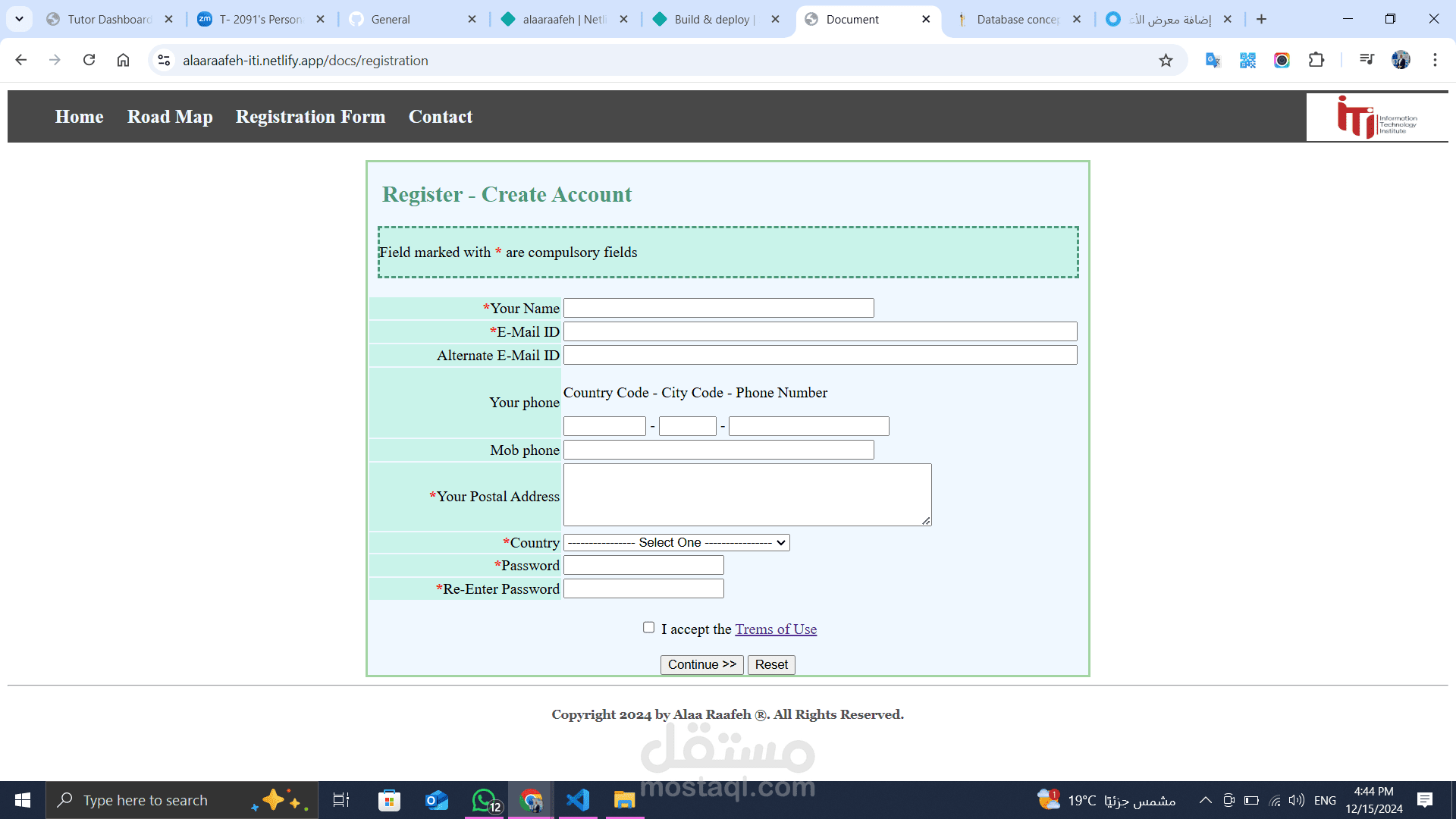Screen dimensions: 1456x819
Task: Bookmark this page with the star icon
Action: click(1166, 60)
